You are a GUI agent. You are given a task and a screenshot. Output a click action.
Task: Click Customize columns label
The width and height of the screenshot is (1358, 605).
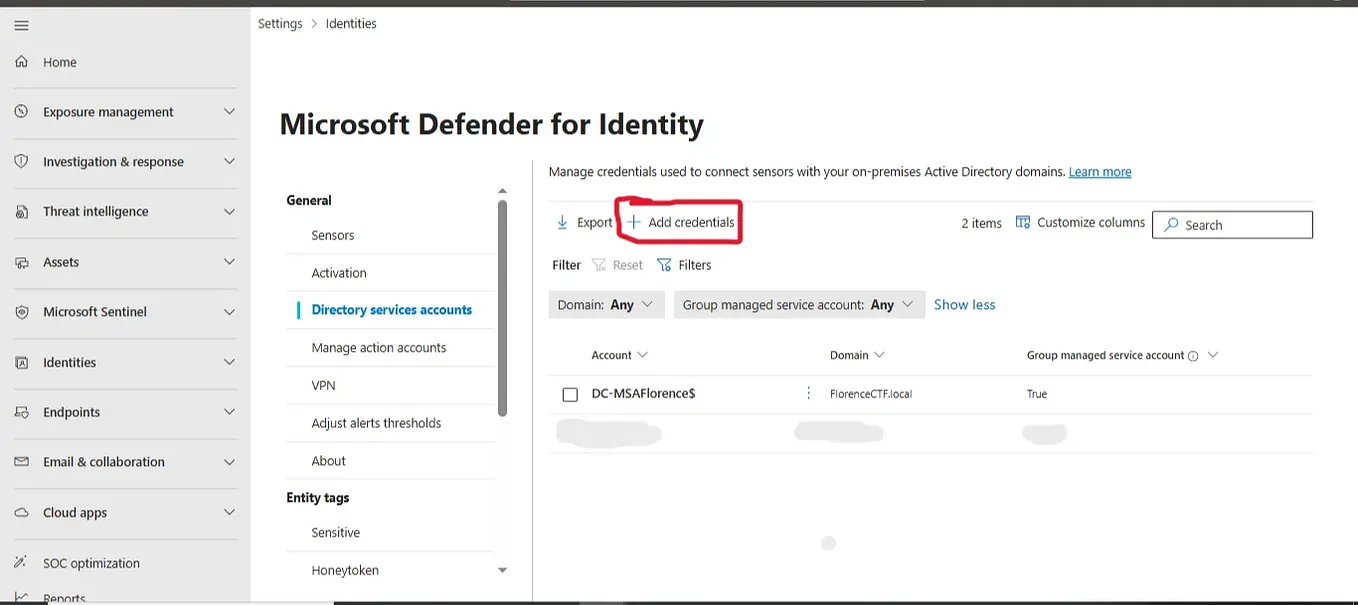(1091, 222)
